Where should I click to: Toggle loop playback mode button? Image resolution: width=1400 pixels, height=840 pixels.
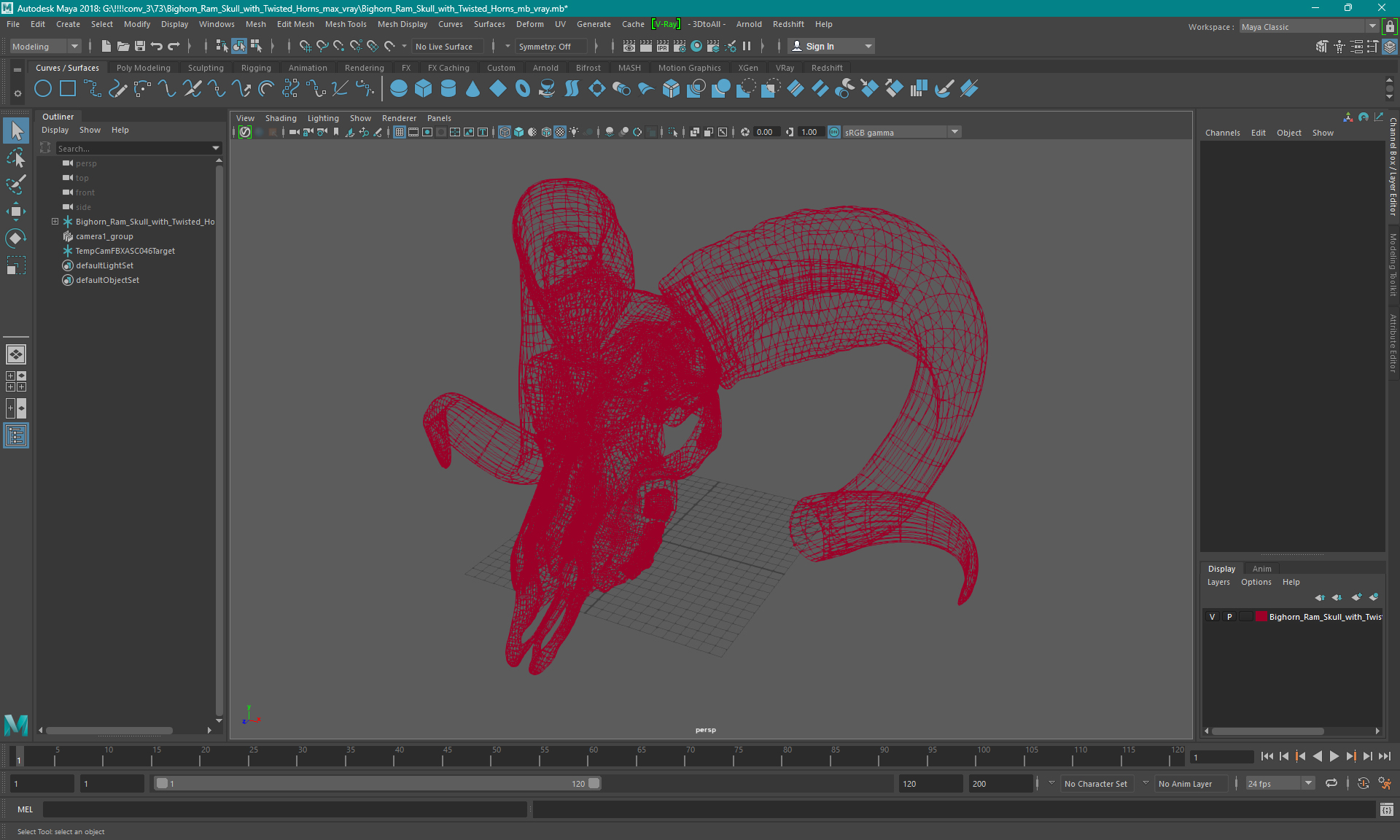tap(1331, 783)
